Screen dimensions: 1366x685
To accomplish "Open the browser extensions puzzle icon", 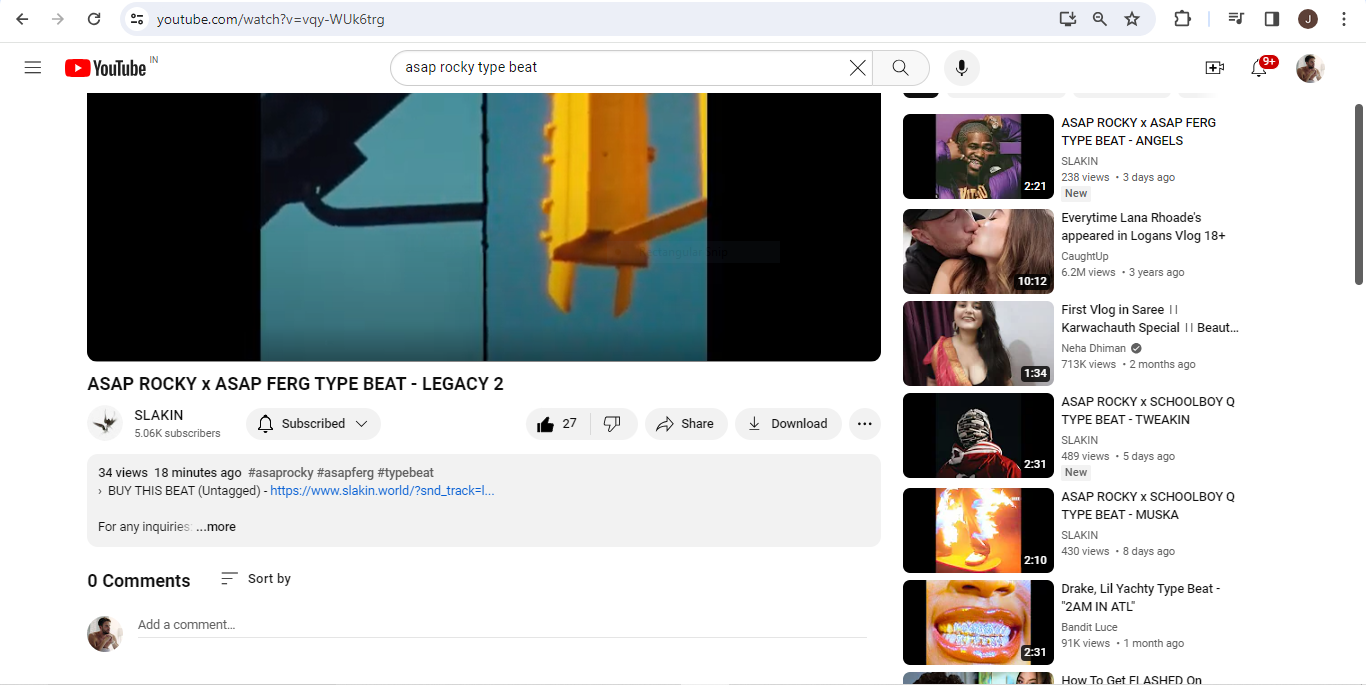I will 1182,19.
